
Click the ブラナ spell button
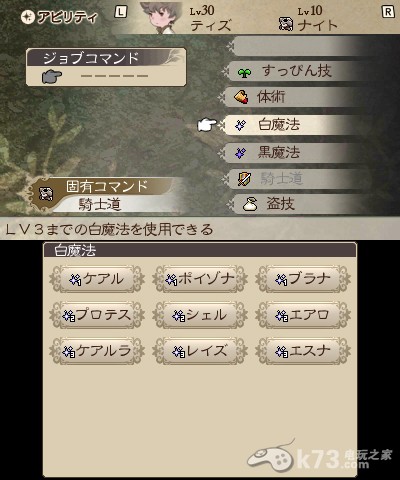(x=303, y=279)
